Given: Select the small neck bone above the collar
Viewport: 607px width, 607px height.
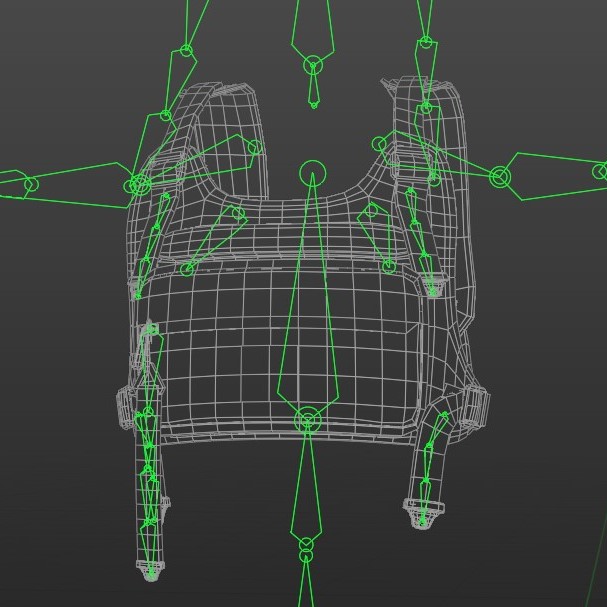Looking at the screenshot, I should [314, 87].
